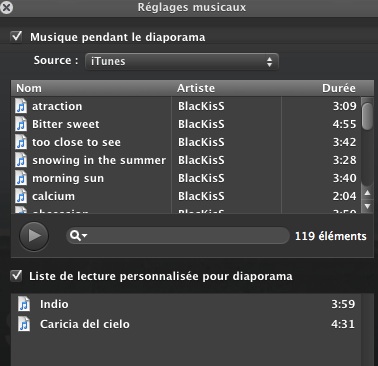Click music icon beside Indio
The image size is (378, 366).
point(24,304)
